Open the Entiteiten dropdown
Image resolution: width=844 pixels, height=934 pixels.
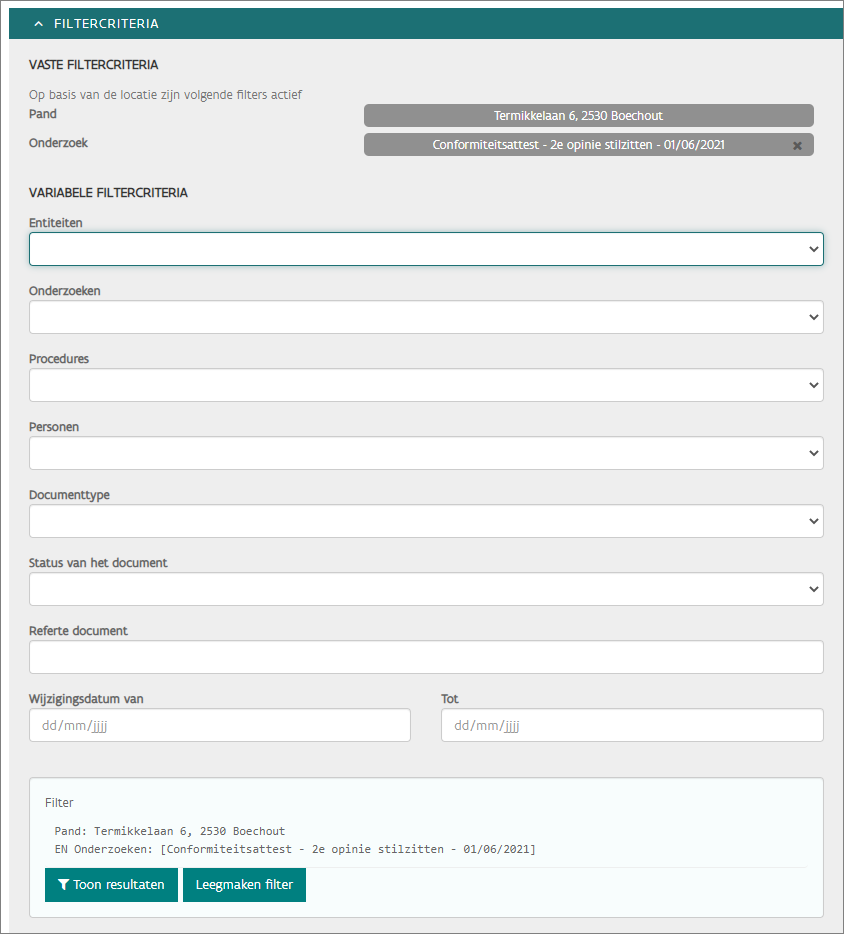(426, 249)
